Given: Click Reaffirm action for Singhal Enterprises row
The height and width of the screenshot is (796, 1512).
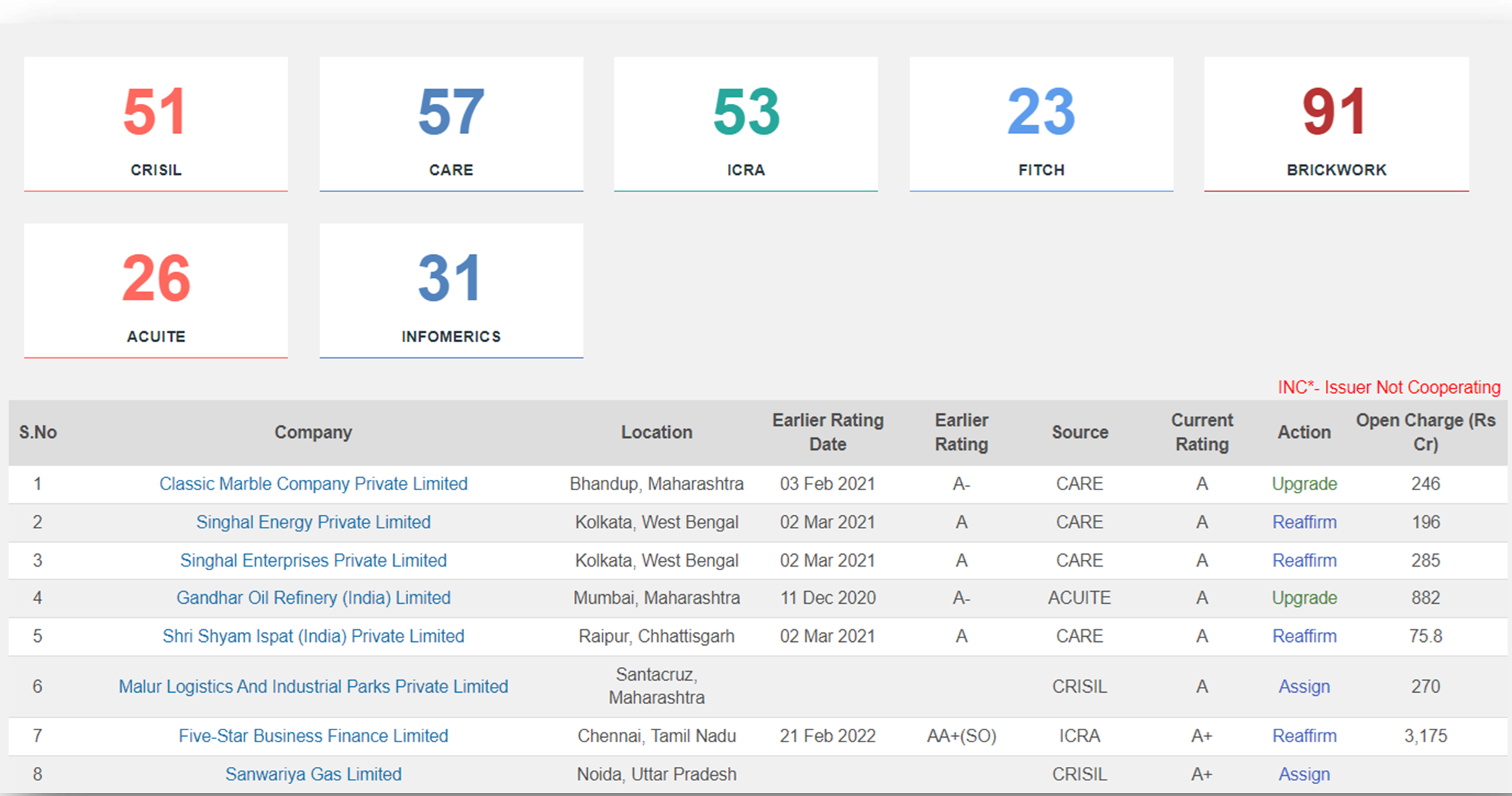Looking at the screenshot, I should [1304, 561].
